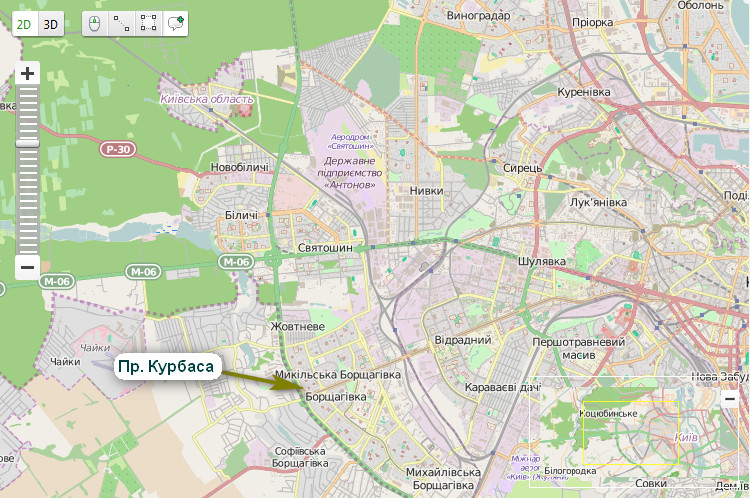Click the Борщагівка label on the map
This screenshot has width=750, height=498.
[x=335, y=397]
